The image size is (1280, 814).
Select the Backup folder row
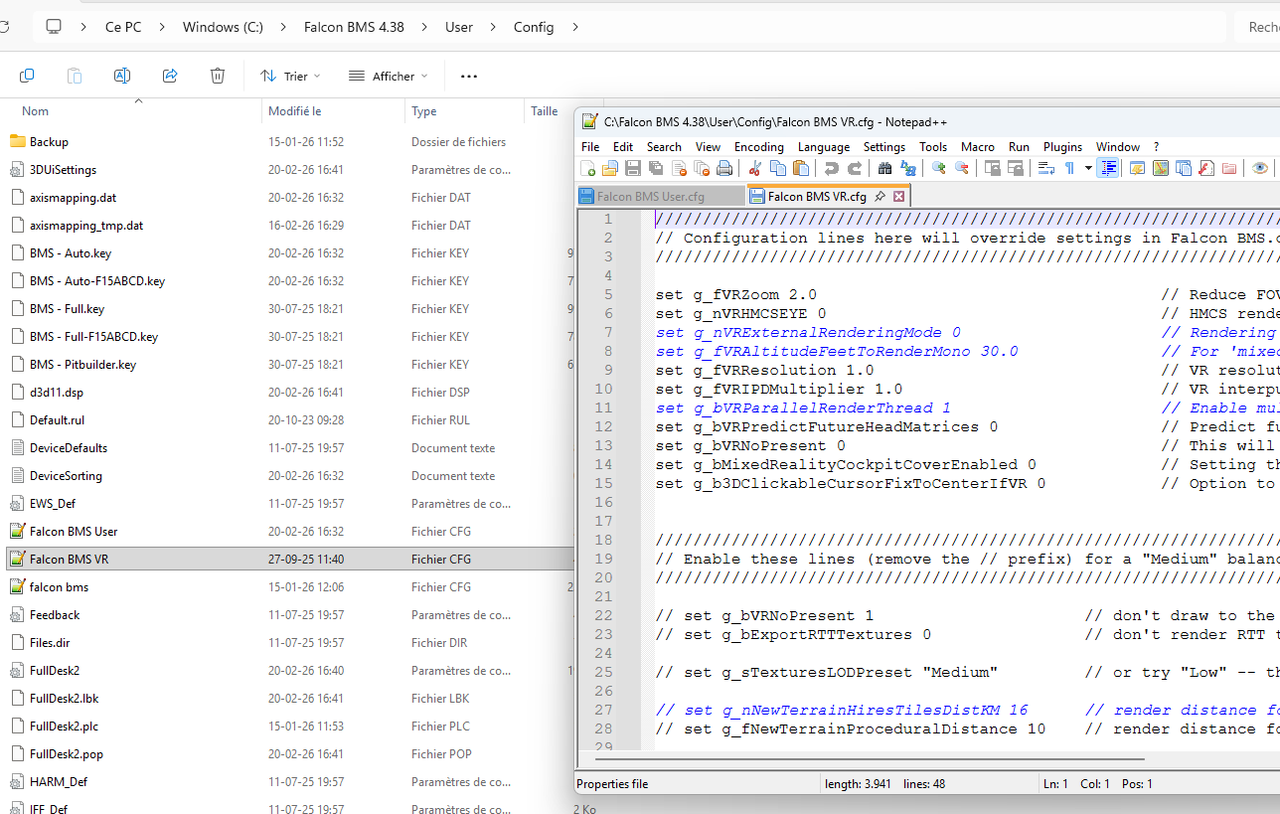(x=289, y=142)
